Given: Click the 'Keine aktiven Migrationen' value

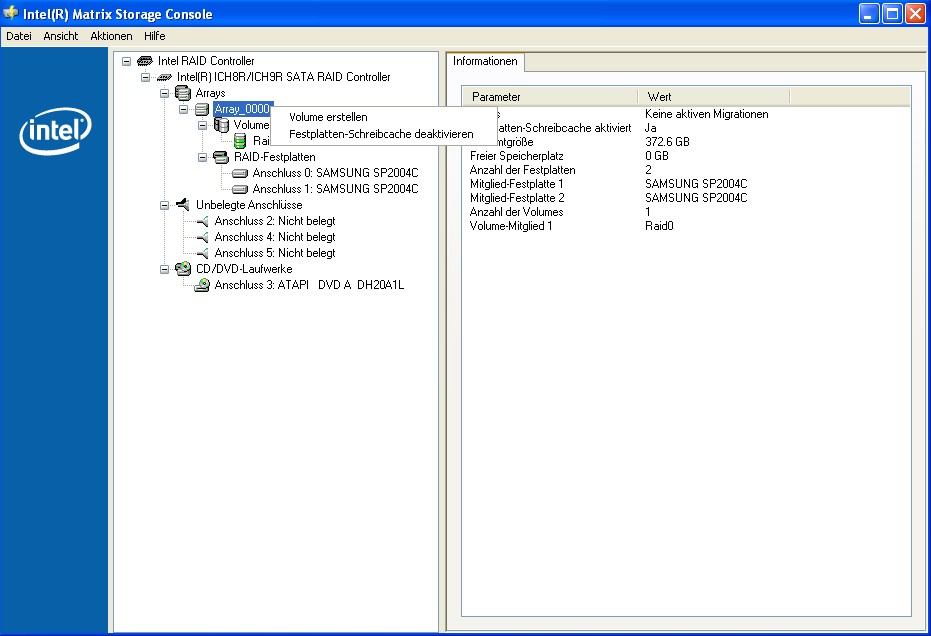Looking at the screenshot, I should [707, 114].
